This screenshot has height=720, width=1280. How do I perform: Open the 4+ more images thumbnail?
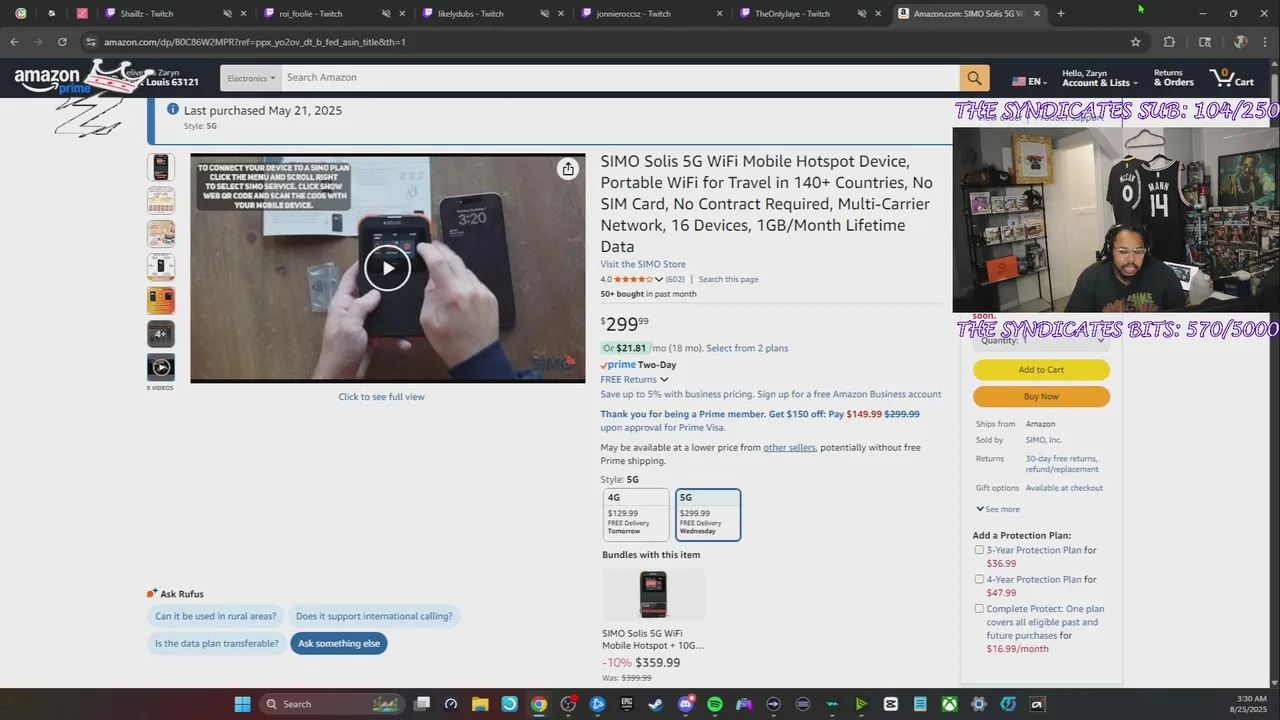[x=161, y=334]
